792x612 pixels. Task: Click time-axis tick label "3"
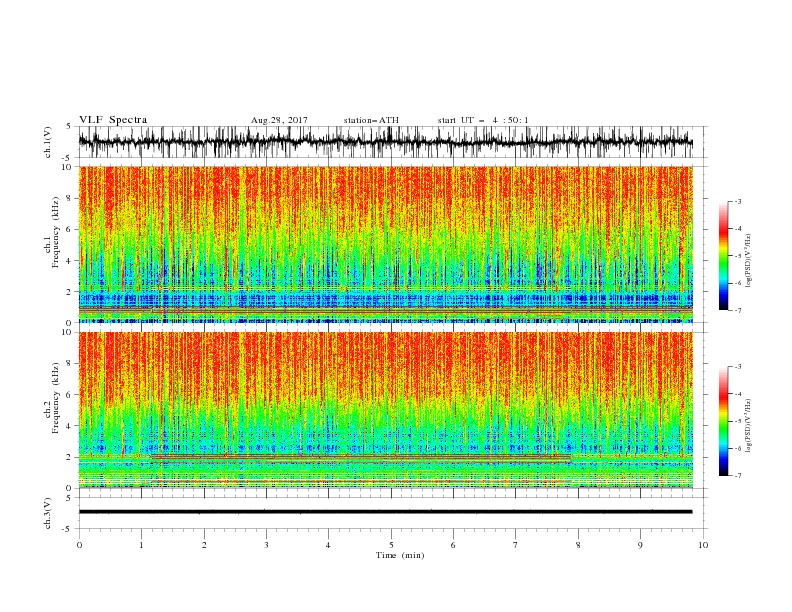[x=266, y=545]
